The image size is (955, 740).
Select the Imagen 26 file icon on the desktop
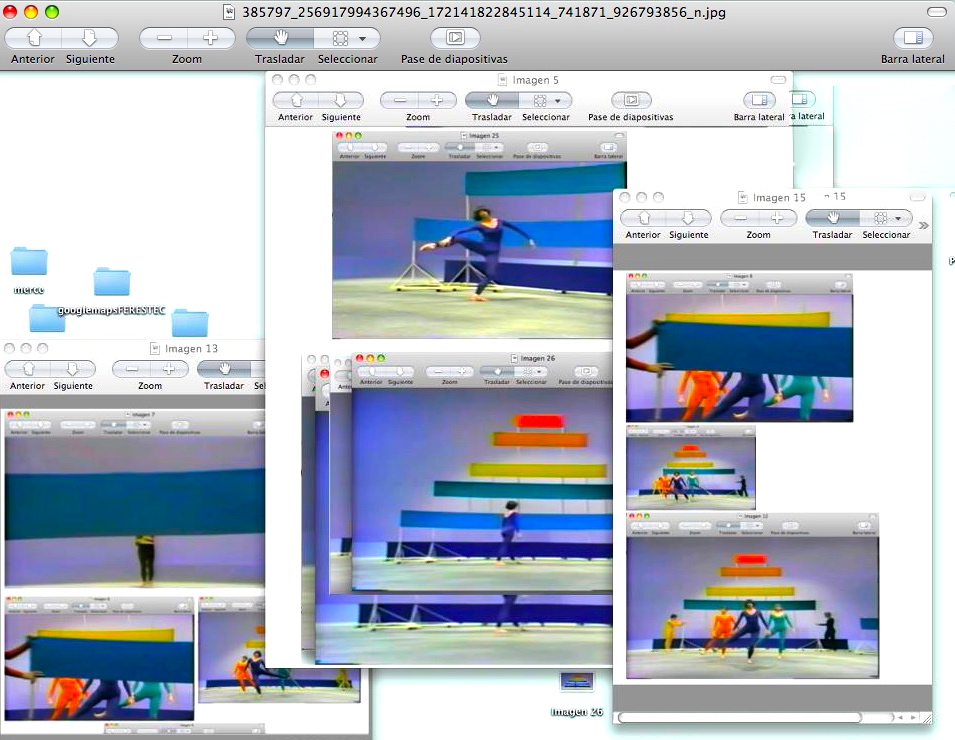point(577,682)
